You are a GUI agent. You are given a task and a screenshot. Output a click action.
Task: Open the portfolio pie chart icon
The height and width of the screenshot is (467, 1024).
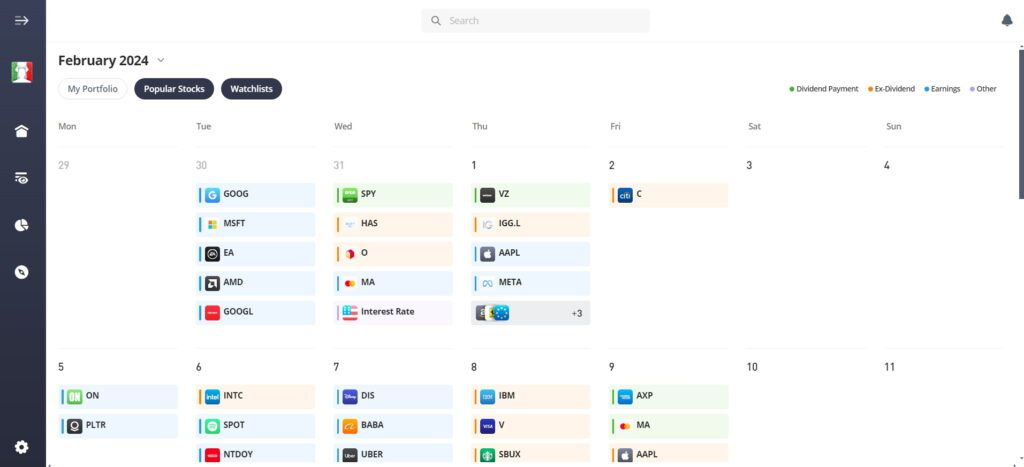[x=22, y=225]
